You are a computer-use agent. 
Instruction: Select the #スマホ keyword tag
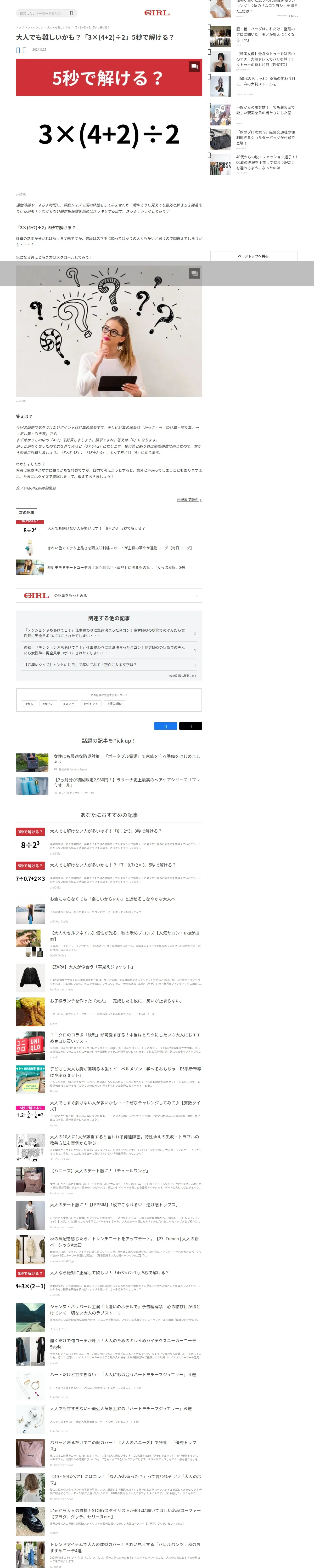click(69, 704)
